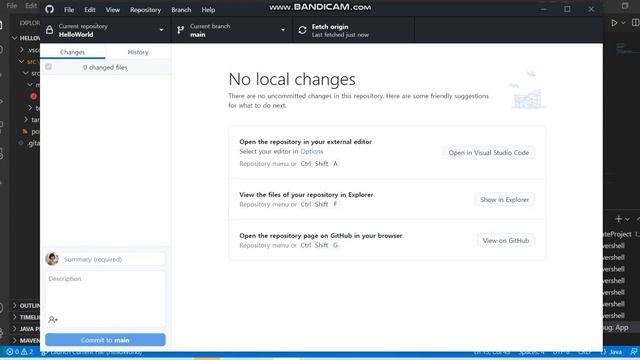The height and width of the screenshot is (360, 640).
Task: Open the Edit menu in GitHub Desktop
Action: point(90,10)
